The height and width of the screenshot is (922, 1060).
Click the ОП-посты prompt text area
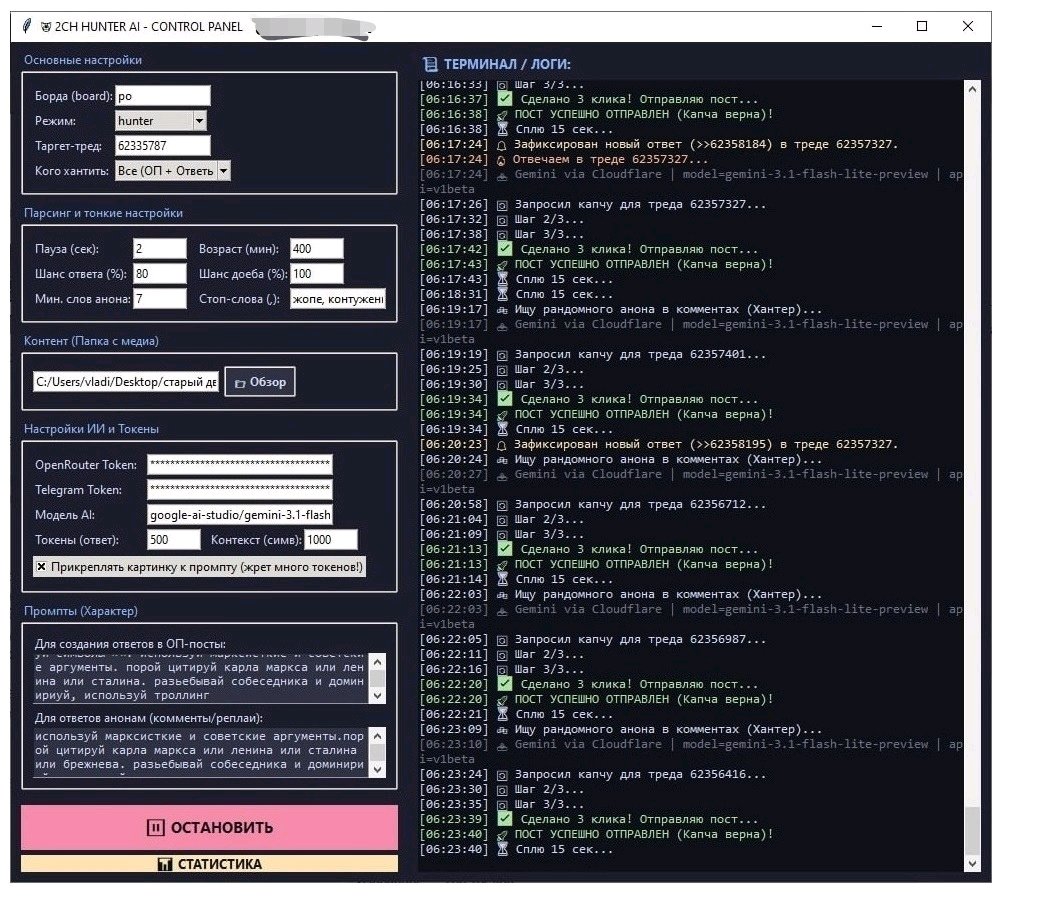click(x=201, y=679)
